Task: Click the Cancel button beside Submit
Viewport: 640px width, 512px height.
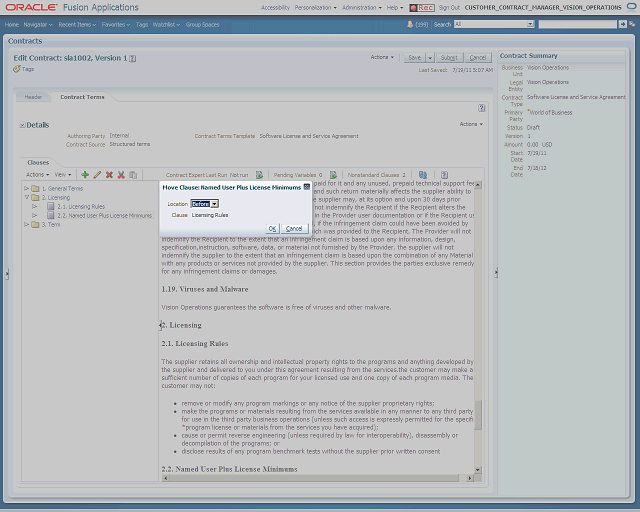Action: coord(478,58)
